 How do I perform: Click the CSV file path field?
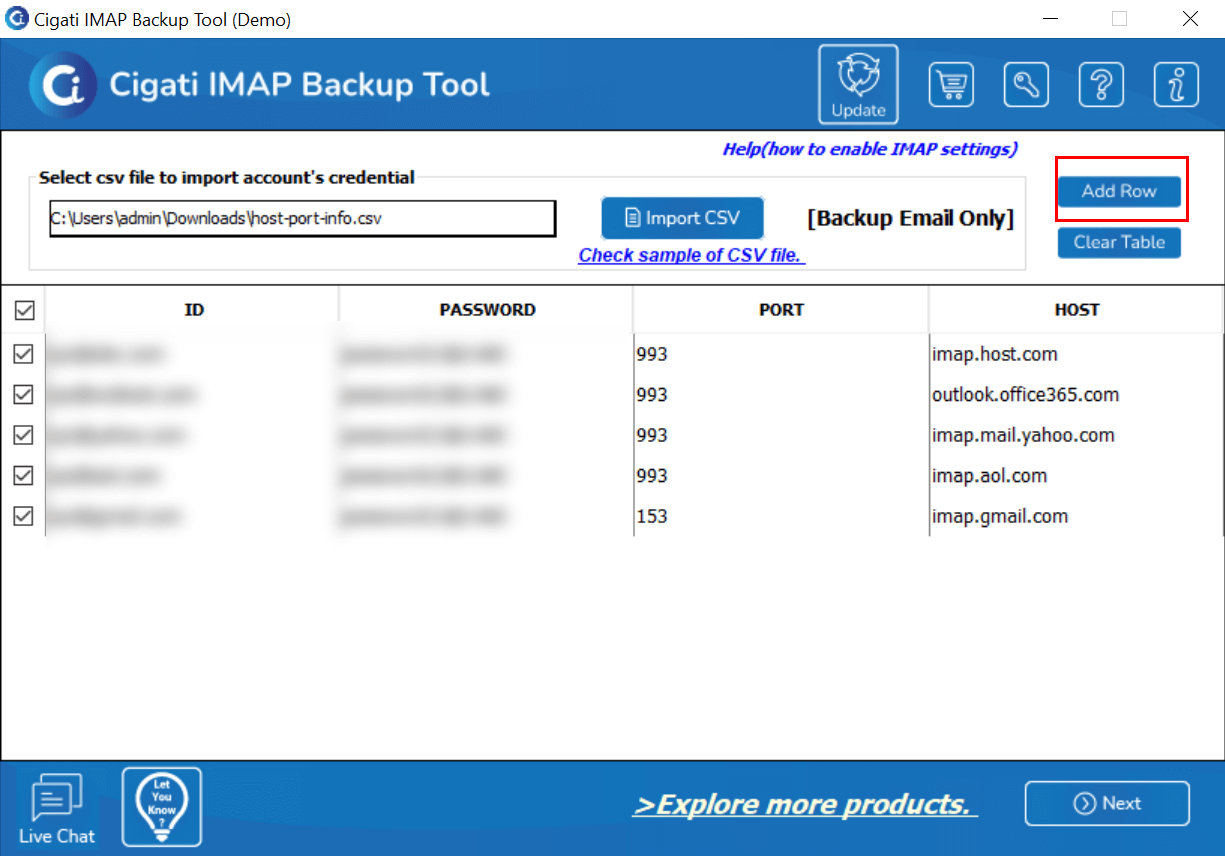(x=302, y=218)
